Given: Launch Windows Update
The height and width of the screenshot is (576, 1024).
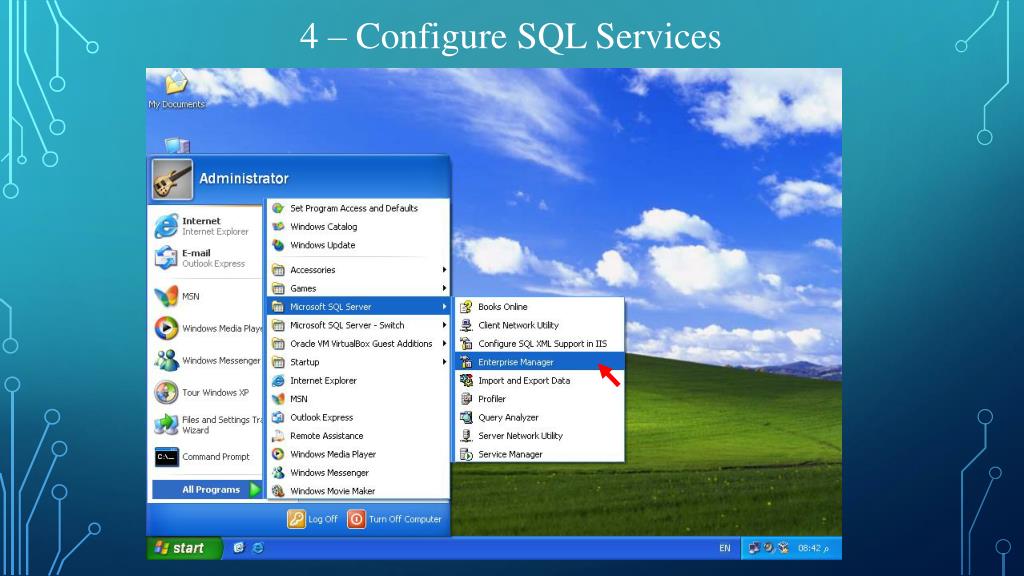Looking at the screenshot, I should pos(359,245).
